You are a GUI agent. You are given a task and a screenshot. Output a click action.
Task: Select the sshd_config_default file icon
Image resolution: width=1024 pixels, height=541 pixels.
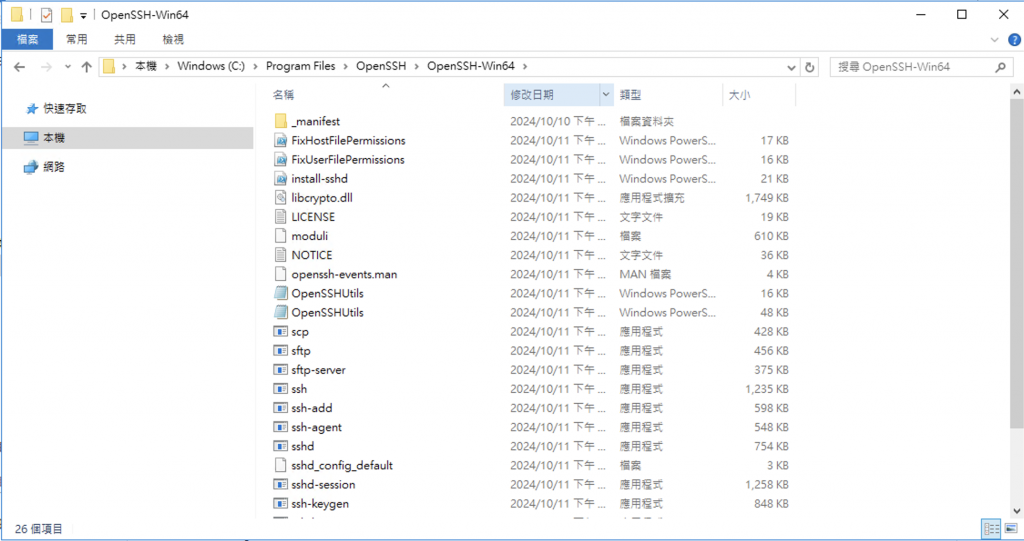[x=281, y=465]
